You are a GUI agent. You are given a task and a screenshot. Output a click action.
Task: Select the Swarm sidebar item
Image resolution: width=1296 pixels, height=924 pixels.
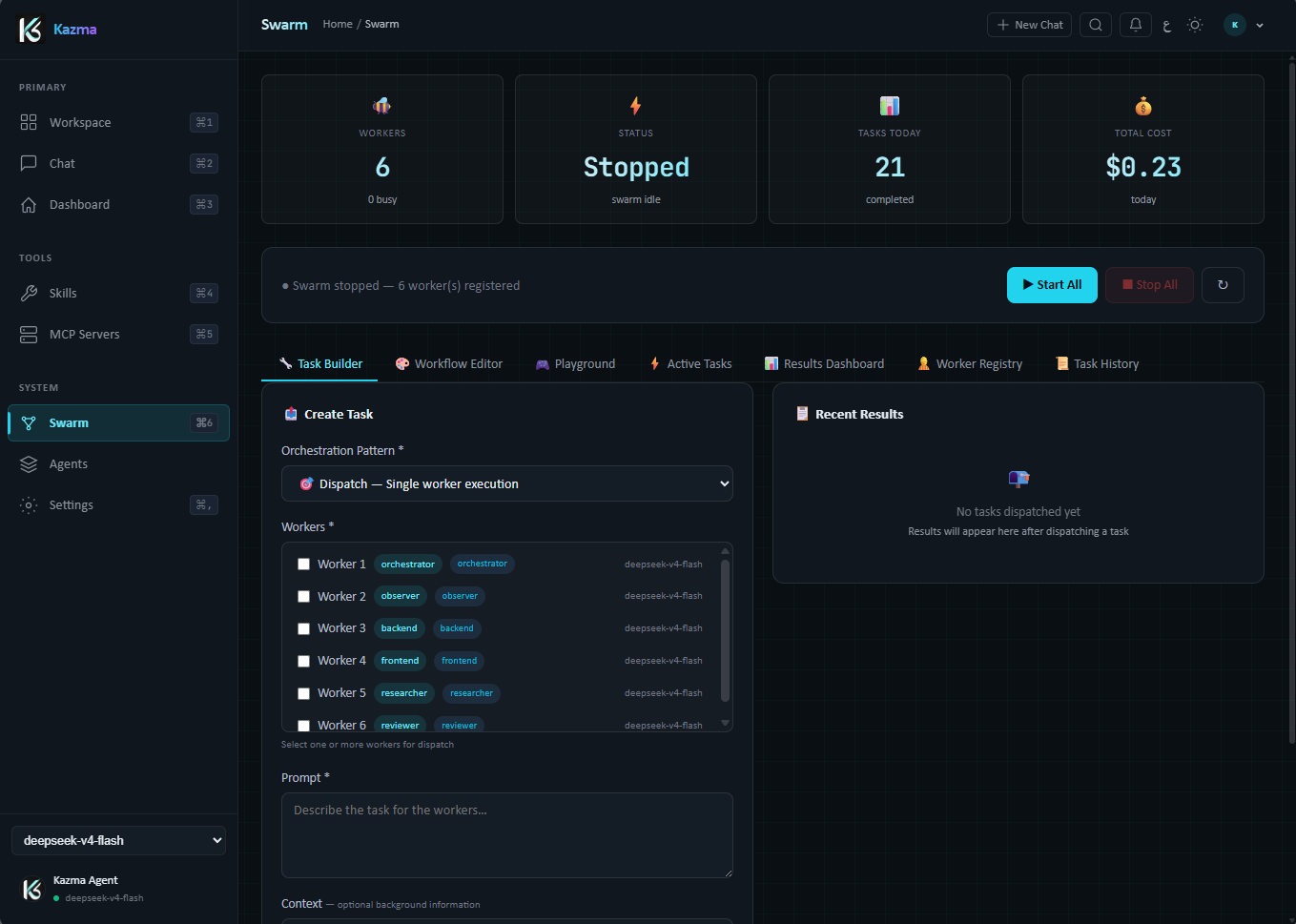pyautogui.click(x=118, y=422)
